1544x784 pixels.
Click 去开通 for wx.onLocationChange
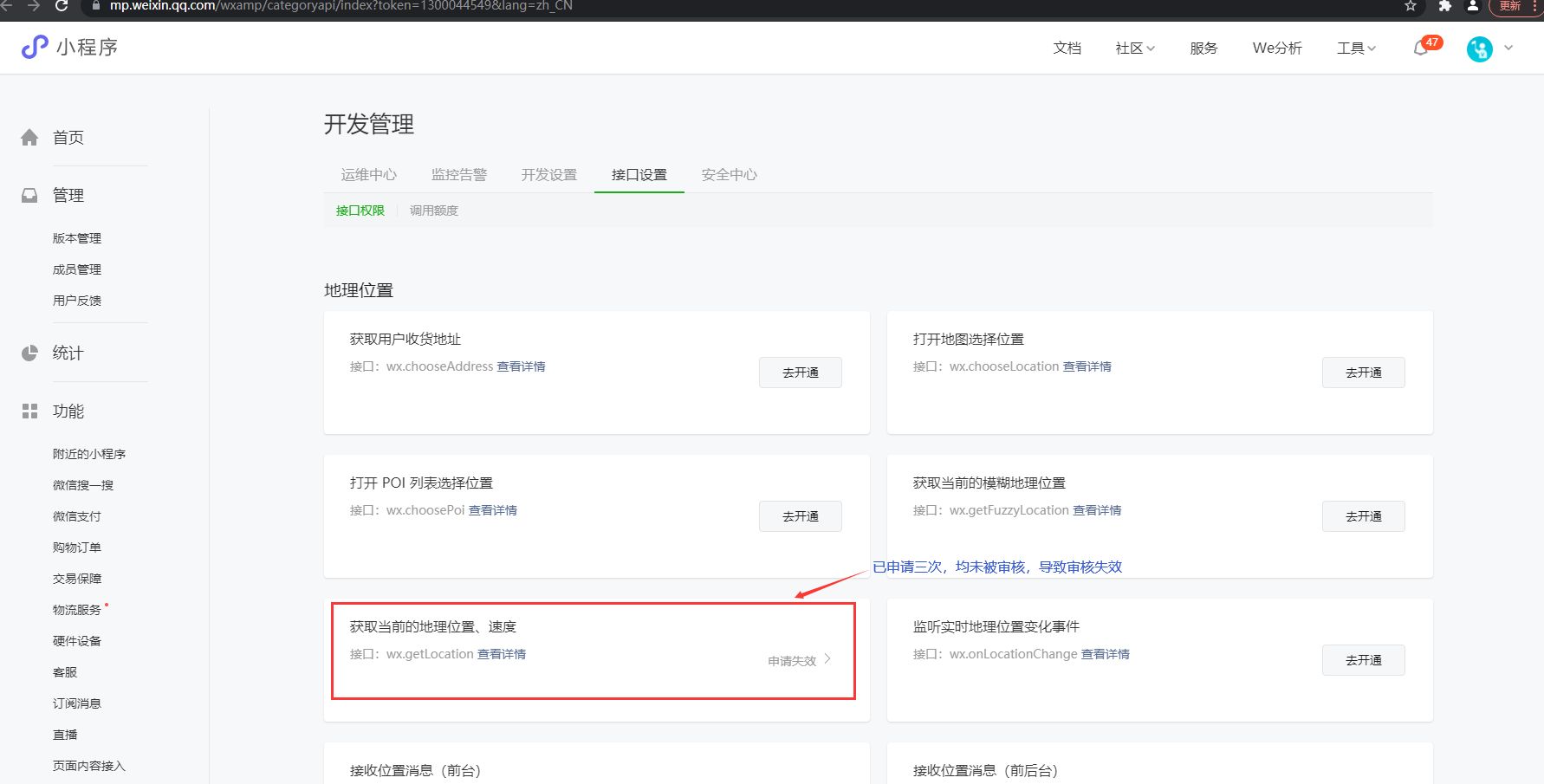coord(1364,660)
